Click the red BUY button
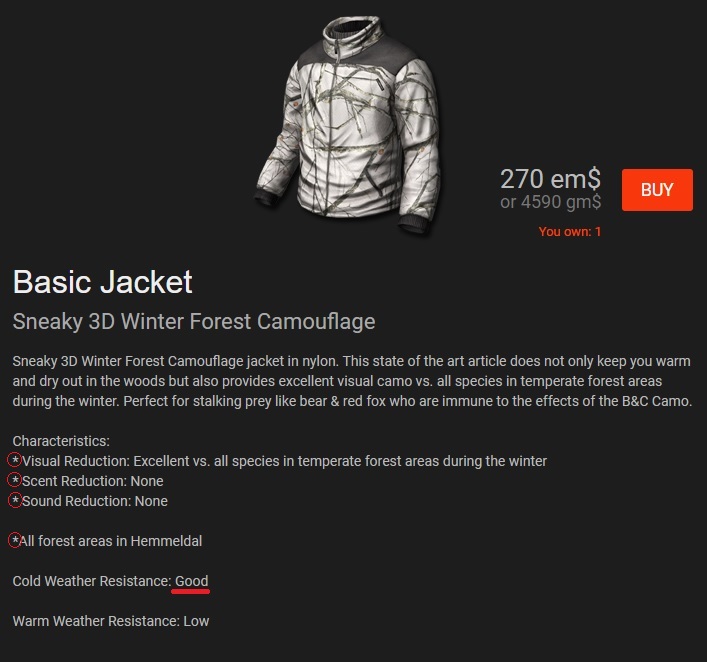This screenshot has height=662, width=707. (657, 190)
